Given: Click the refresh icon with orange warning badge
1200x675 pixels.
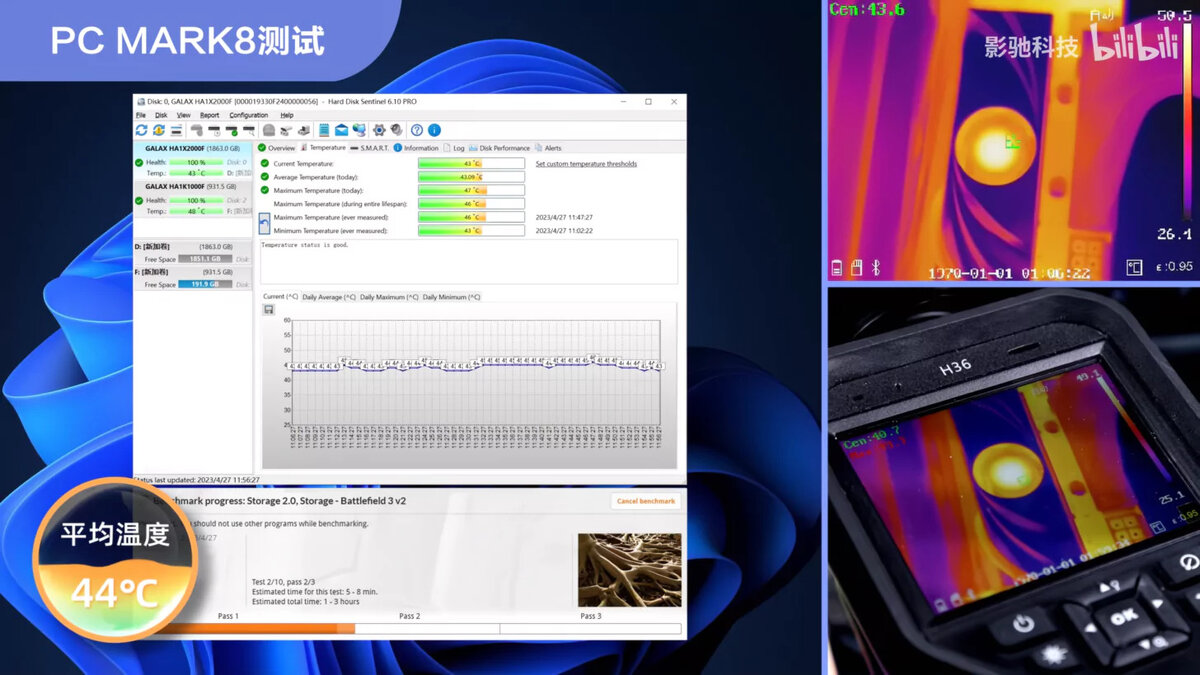Looking at the screenshot, I should pos(158,130).
